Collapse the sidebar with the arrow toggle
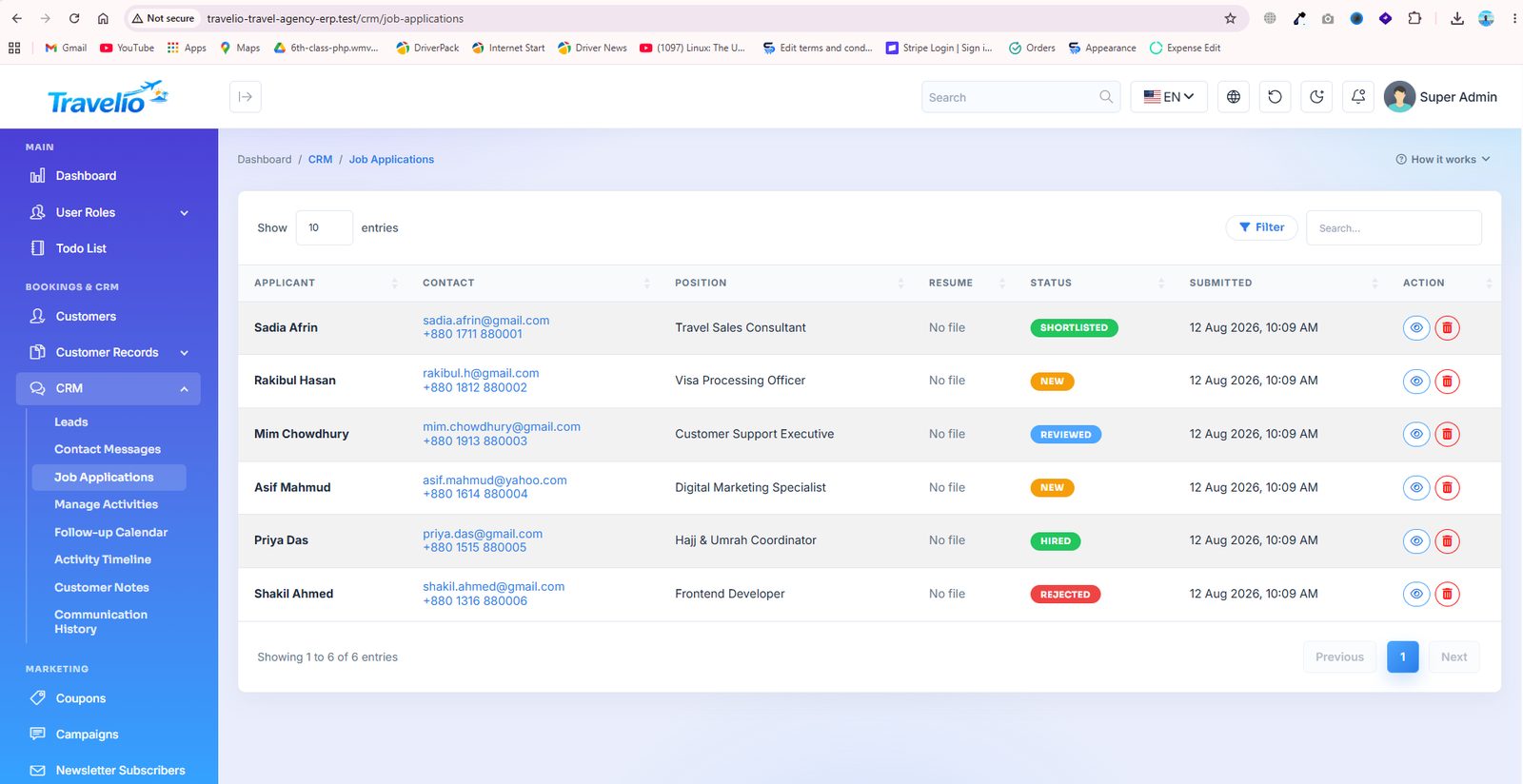 (x=246, y=97)
